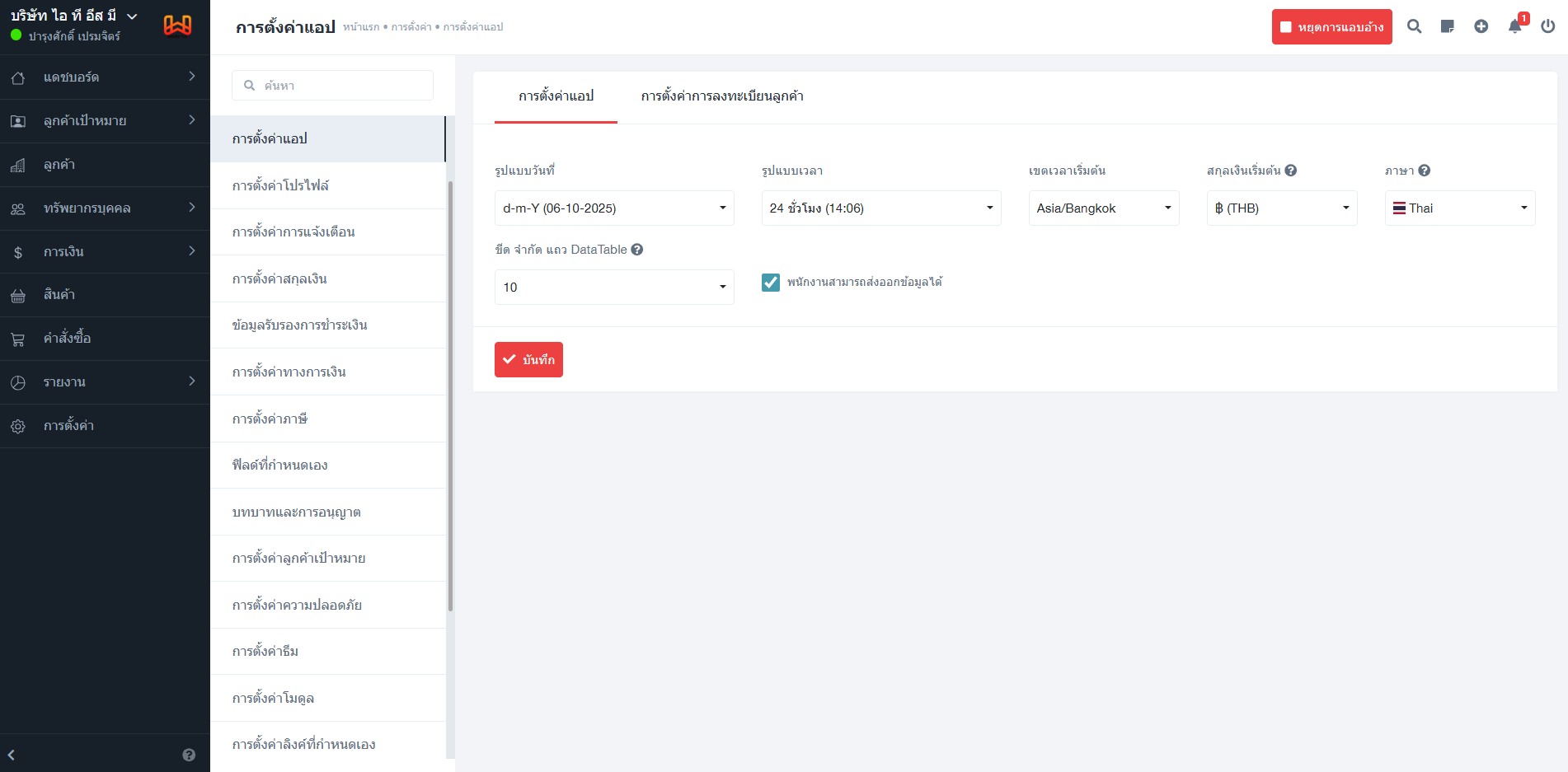The image size is (1568, 772).
Task: Select การตั้งค่าโปรไฟล์ in settings list
Action: (280, 185)
